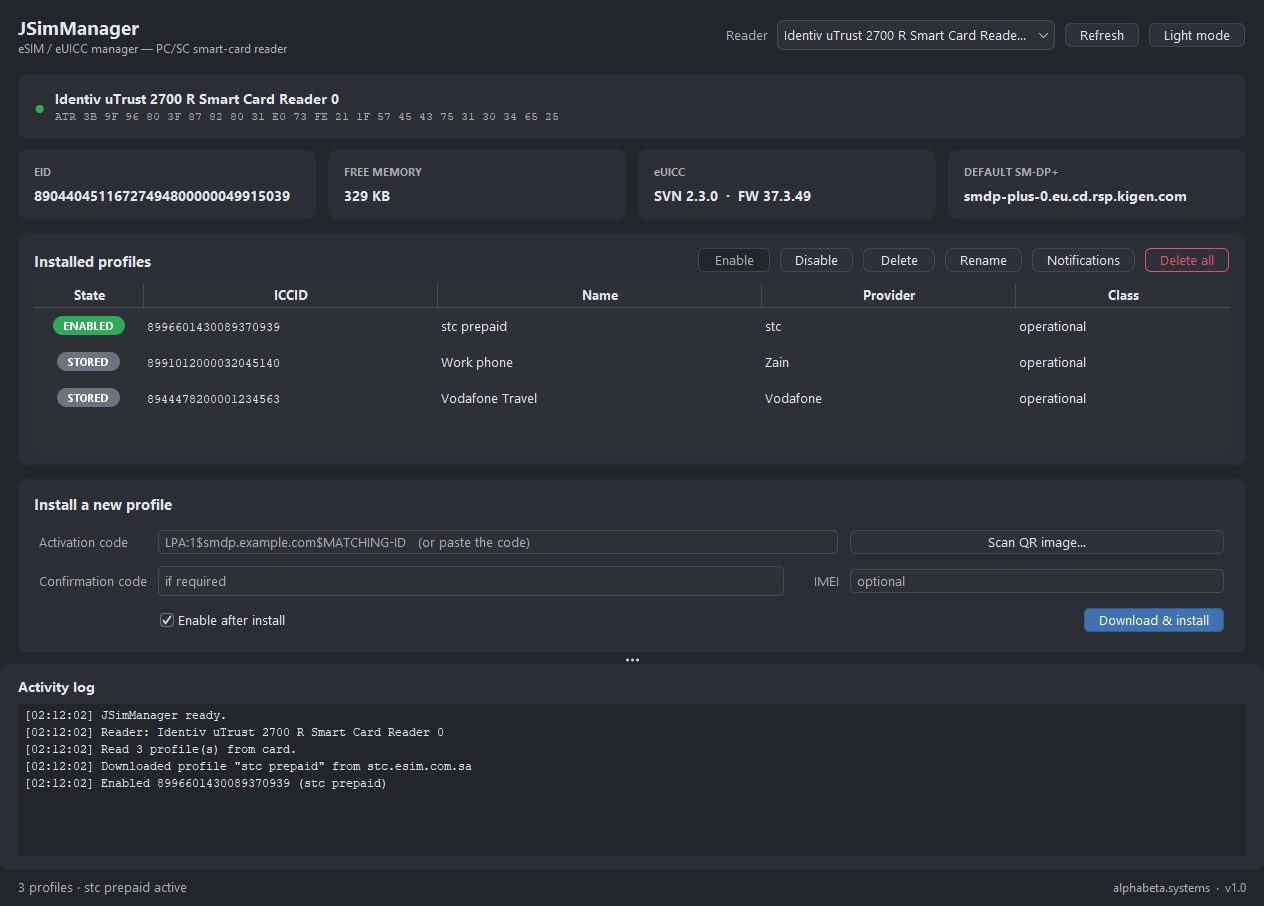The width and height of the screenshot is (1264, 906).
Task: Select the STORED badge of Vodafone Travel
Action: (x=88, y=398)
